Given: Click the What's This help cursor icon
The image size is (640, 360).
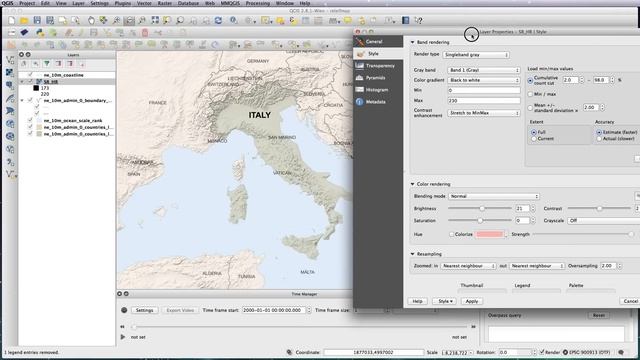Looking at the screenshot, I should click(x=418, y=20).
